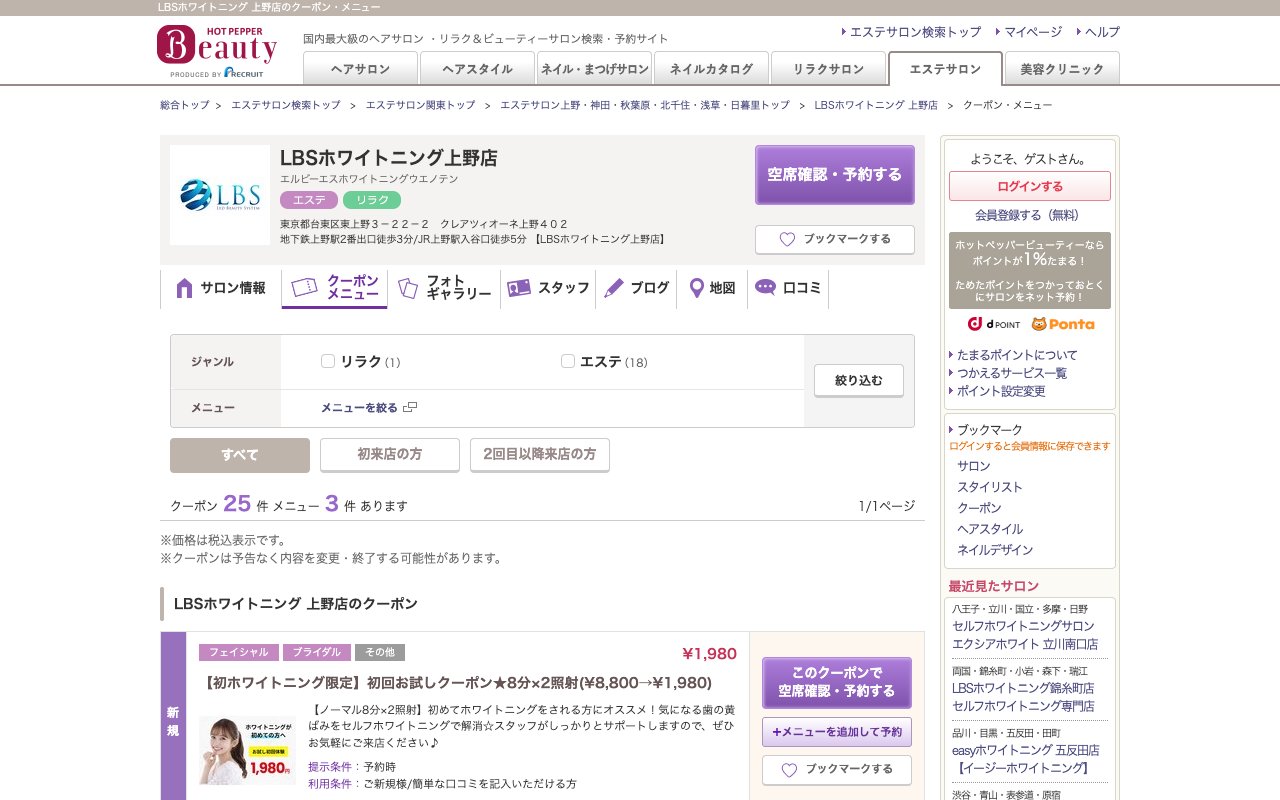This screenshot has height=800, width=1280.
Task: Click the ログインする button
Action: click(1028, 186)
